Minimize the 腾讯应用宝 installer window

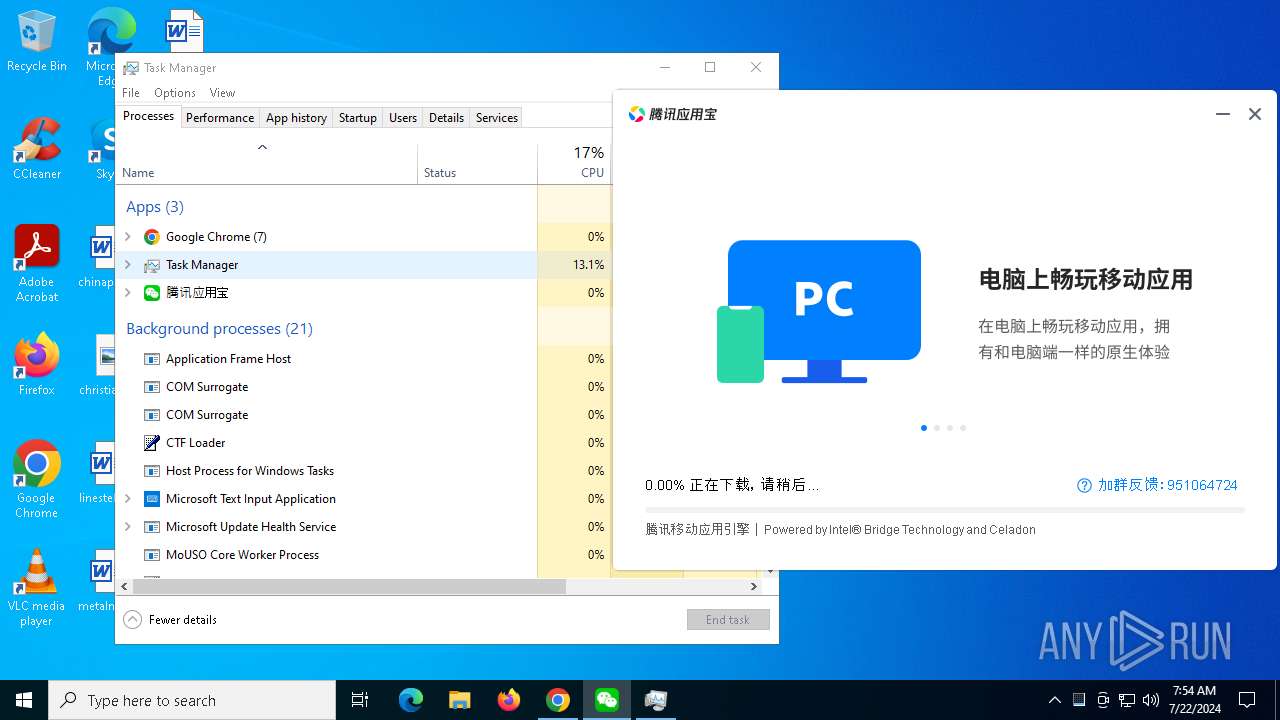[1222, 114]
